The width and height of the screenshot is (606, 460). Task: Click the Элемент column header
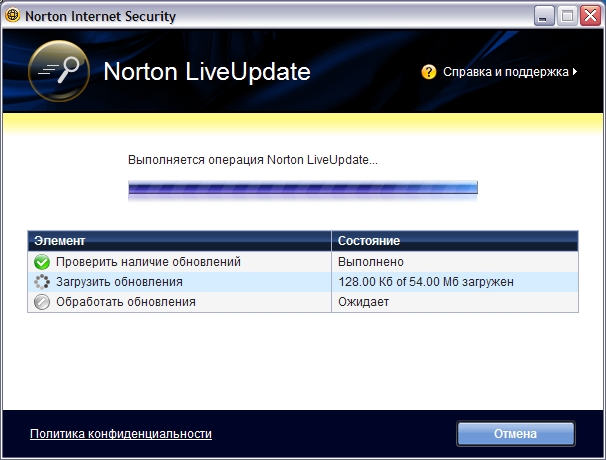pyautogui.click(x=179, y=241)
